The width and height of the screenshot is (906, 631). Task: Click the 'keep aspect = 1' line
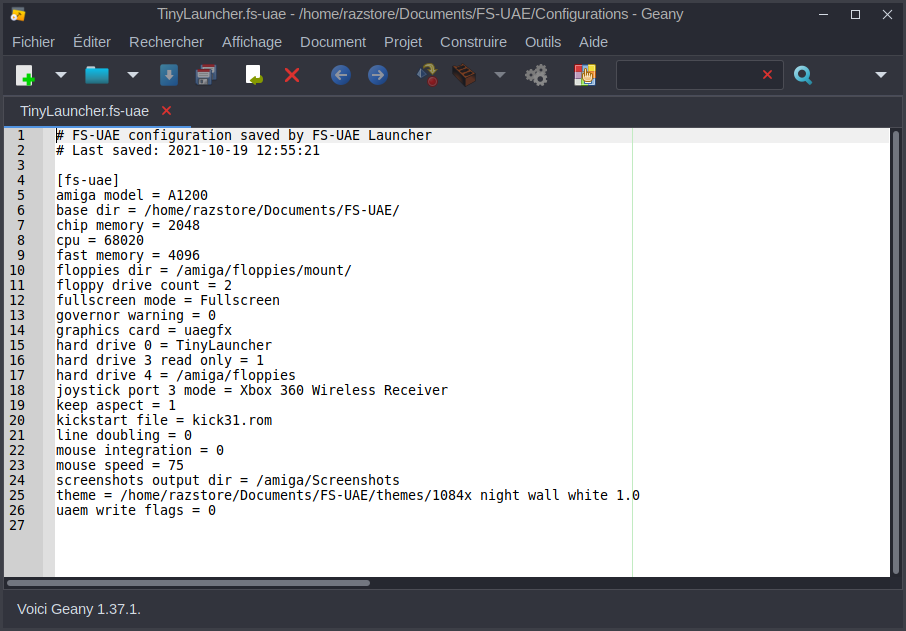(x=116, y=406)
